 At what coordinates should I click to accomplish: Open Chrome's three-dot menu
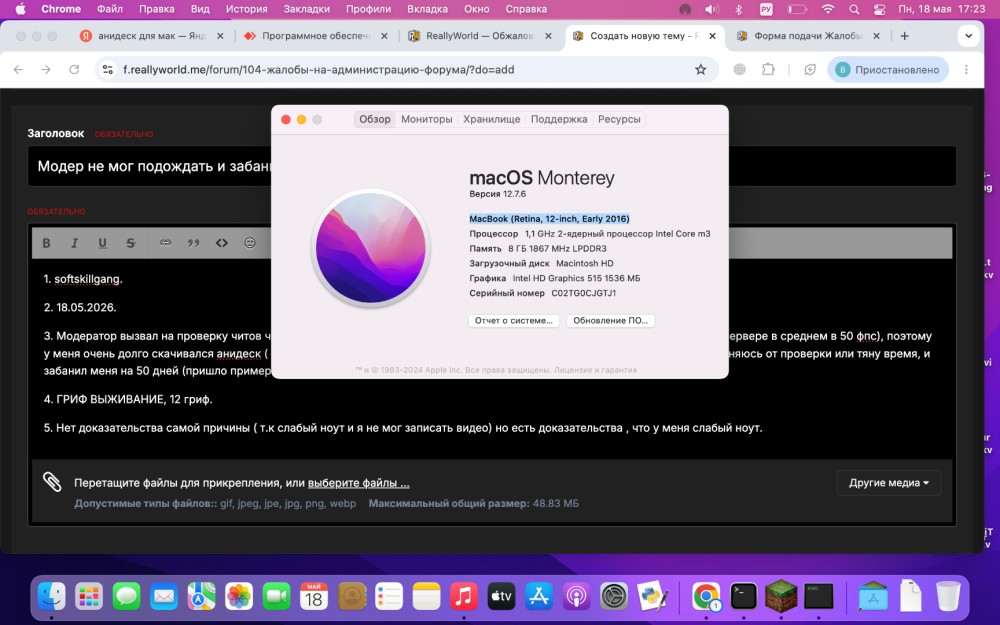966,70
